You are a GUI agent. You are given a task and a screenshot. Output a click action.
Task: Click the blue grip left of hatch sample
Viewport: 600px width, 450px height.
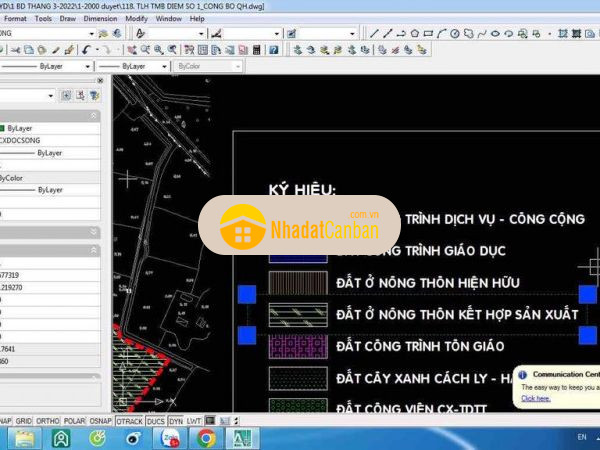tap(247, 294)
